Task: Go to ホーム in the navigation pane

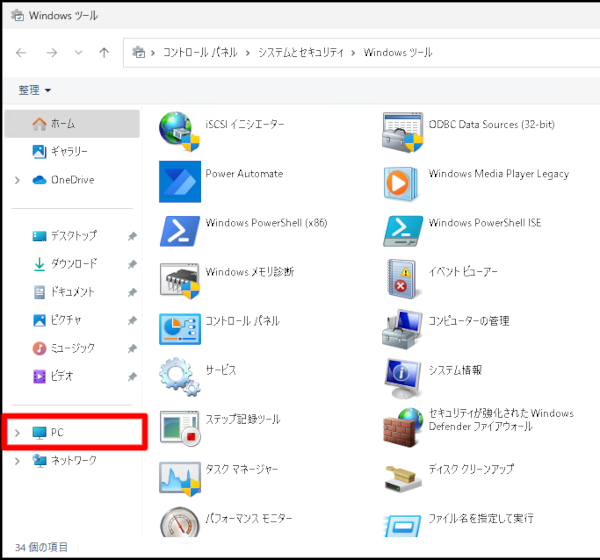Action: coord(72,124)
